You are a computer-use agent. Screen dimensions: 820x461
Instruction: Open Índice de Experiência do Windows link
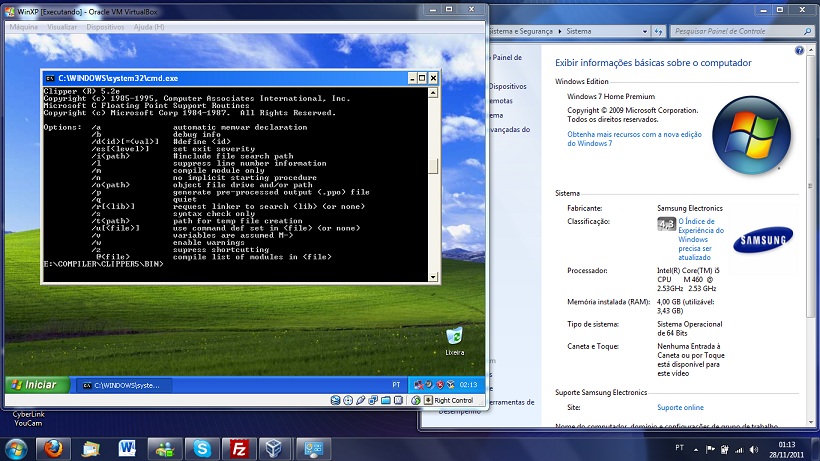[701, 239]
